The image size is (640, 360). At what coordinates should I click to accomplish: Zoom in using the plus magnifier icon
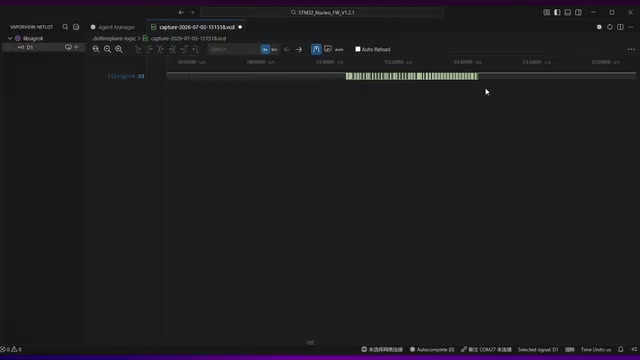coord(119,49)
